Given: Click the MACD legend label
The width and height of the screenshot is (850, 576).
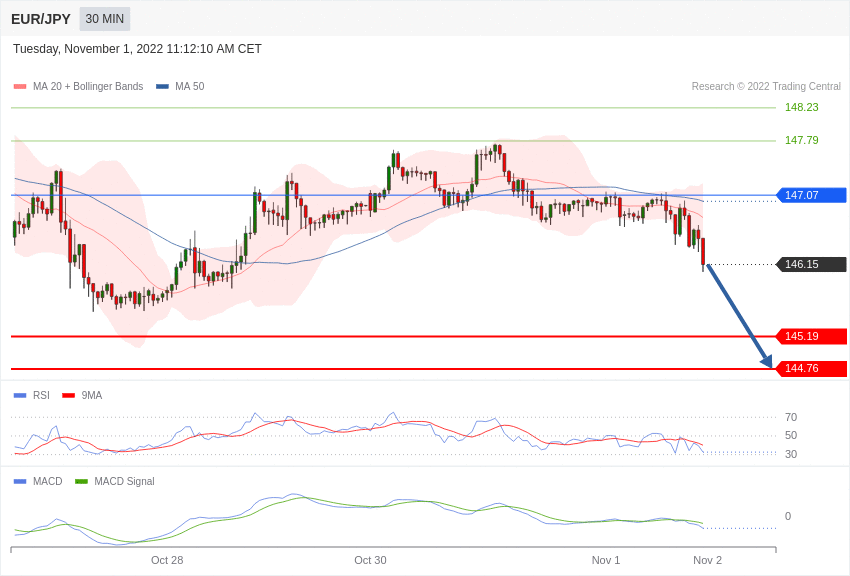Looking at the screenshot, I should click(x=47, y=481).
